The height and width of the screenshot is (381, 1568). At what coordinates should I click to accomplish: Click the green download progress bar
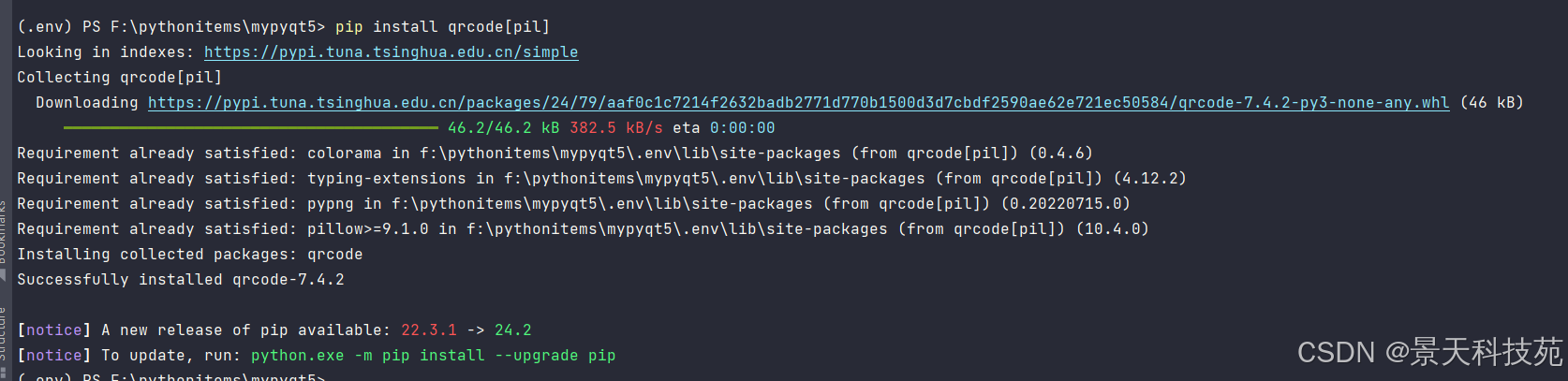click(x=251, y=127)
